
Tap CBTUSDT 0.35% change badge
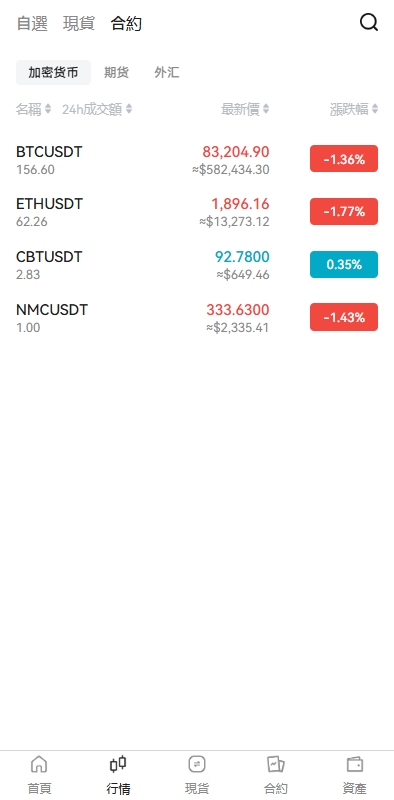click(x=344, y=264)
